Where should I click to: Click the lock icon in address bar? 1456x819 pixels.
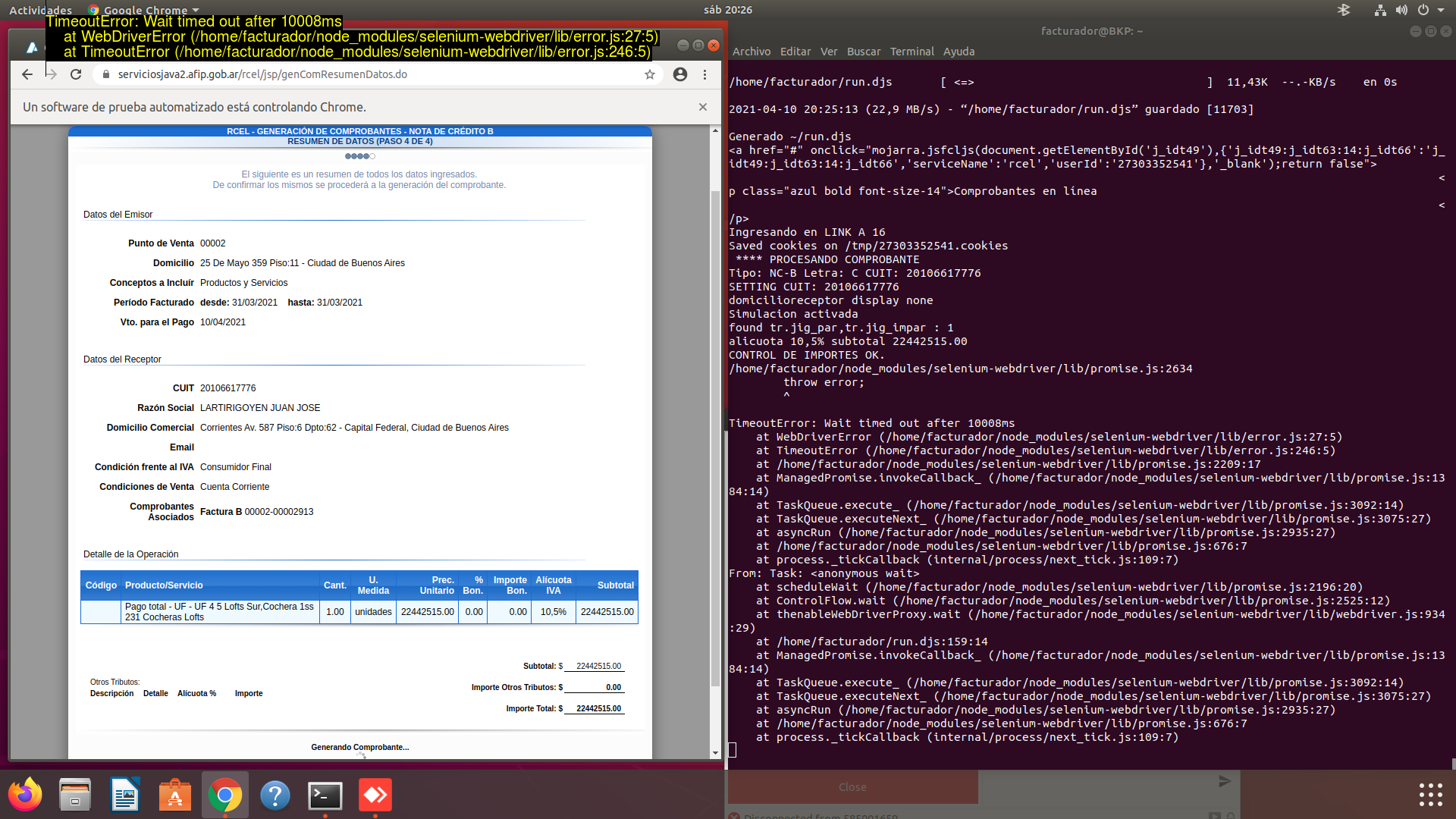click(106, 74)
